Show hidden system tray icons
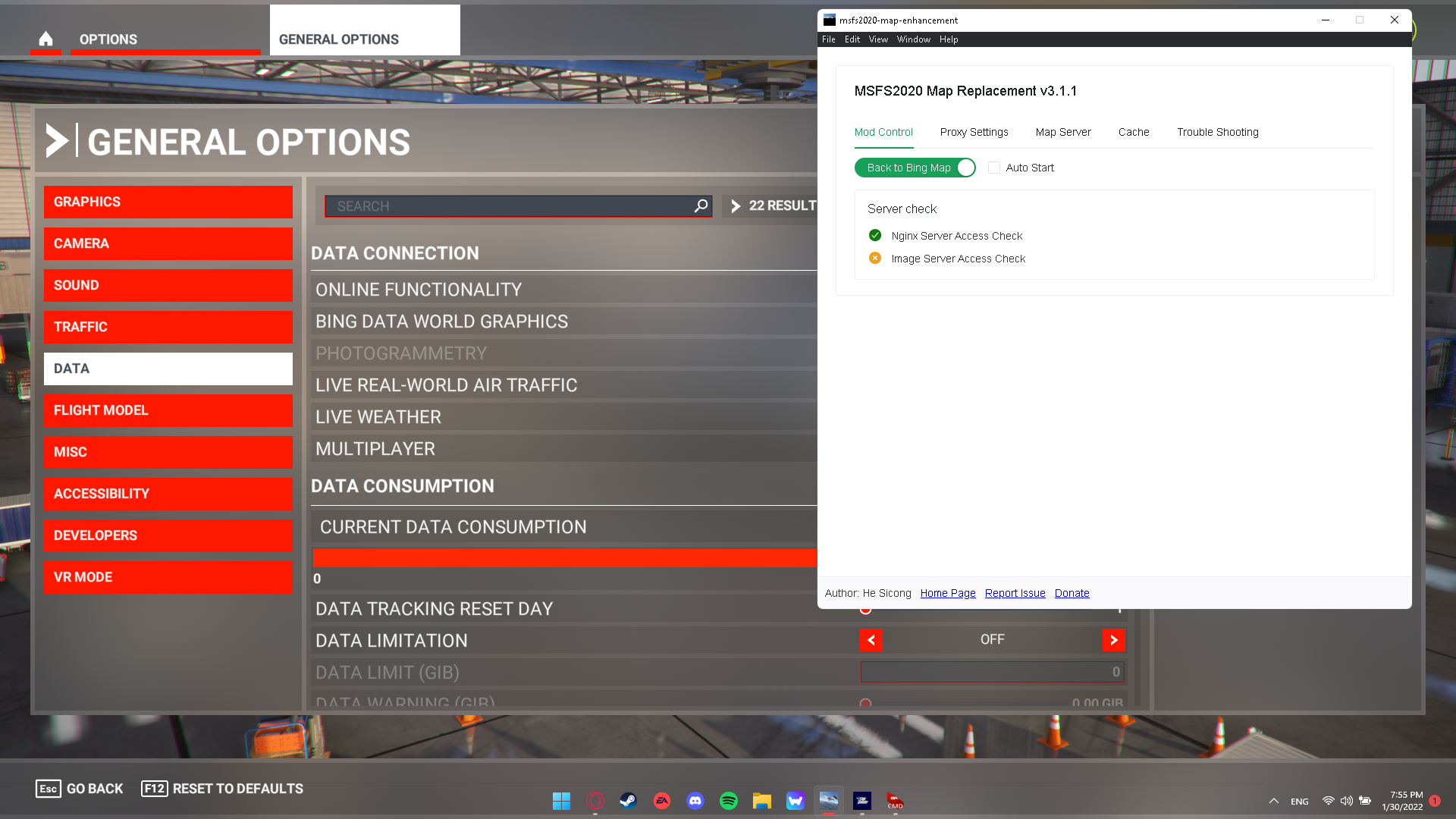The image size is (1456, 819). click(x=1274, y=801)
